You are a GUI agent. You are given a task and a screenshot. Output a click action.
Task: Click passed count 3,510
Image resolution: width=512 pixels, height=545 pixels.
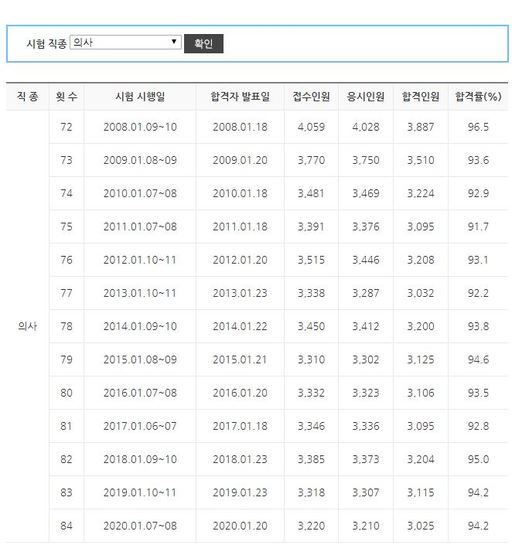click(x=421, y=160)
